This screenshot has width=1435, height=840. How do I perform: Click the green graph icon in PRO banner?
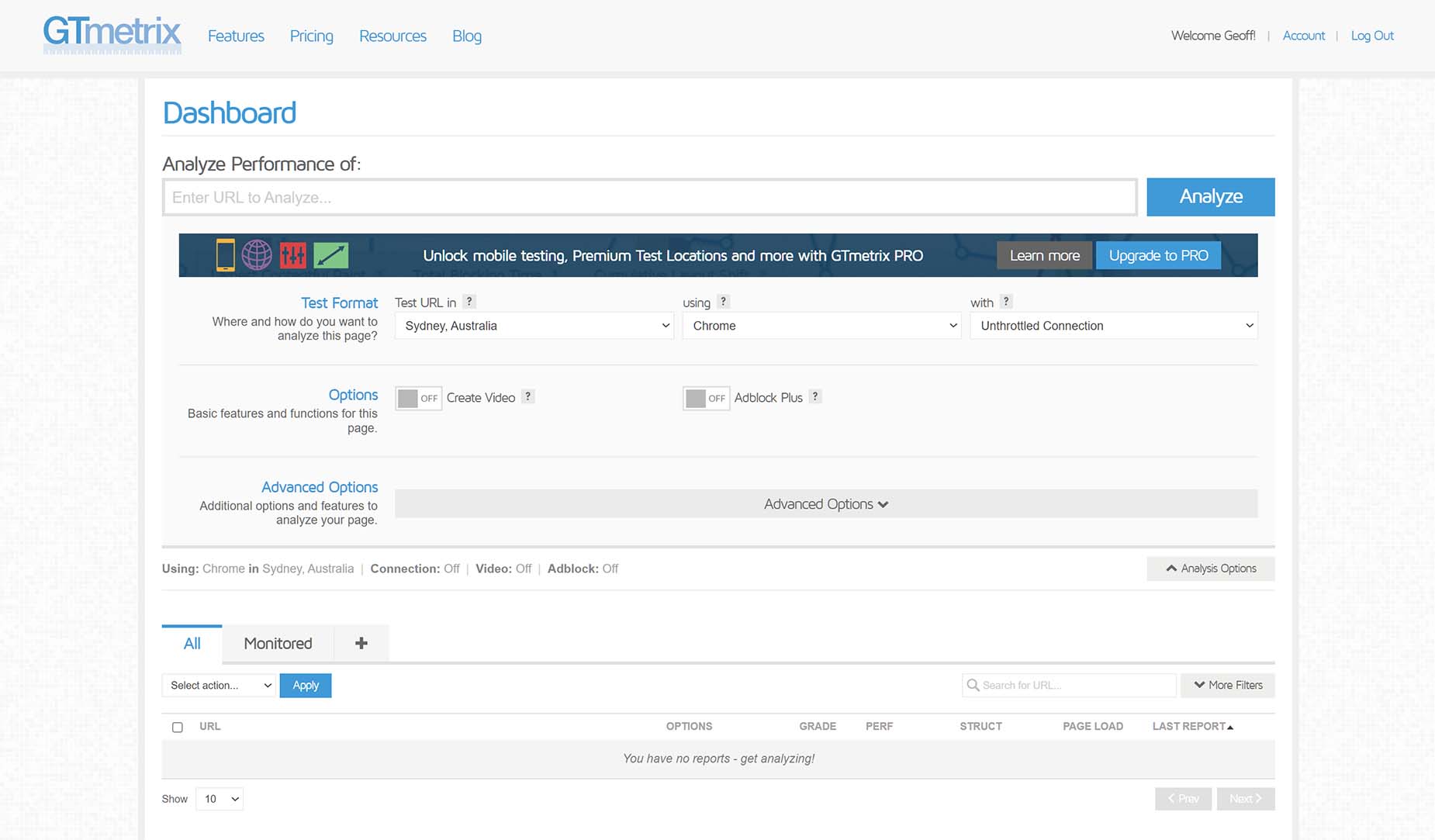[x=331, y=254]
